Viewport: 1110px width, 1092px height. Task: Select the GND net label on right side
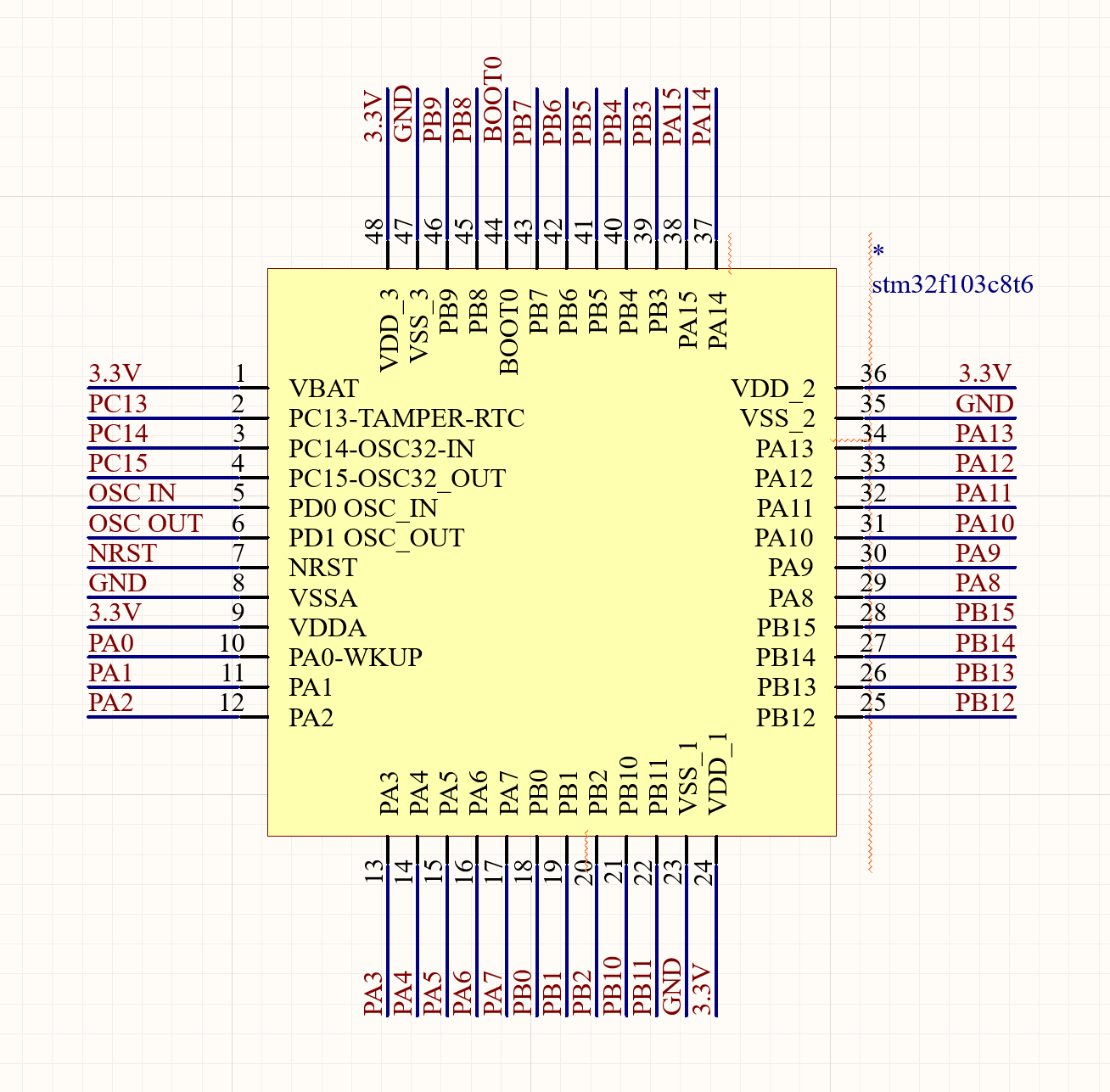986,405
